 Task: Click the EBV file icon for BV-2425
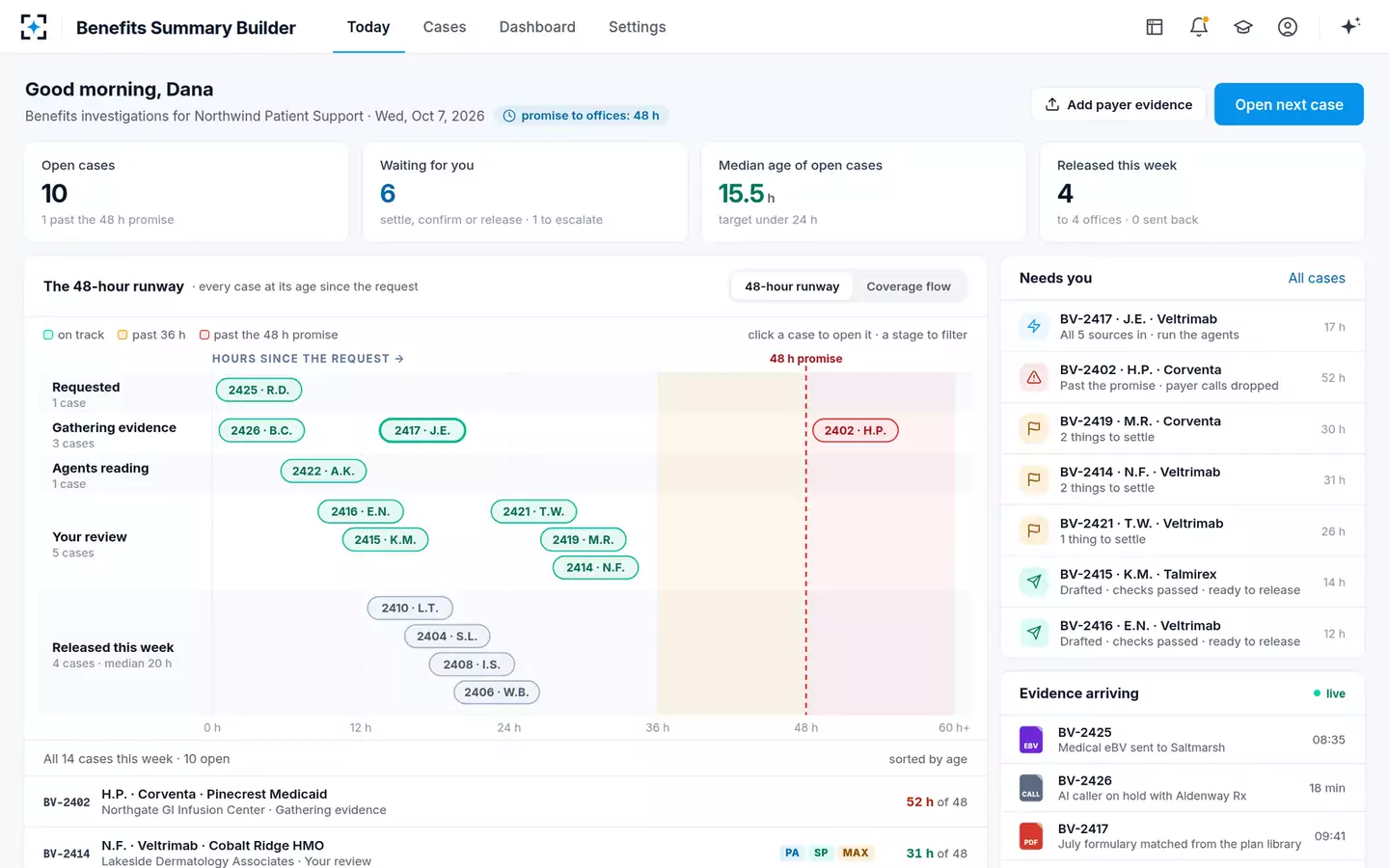click(1031, 740)
